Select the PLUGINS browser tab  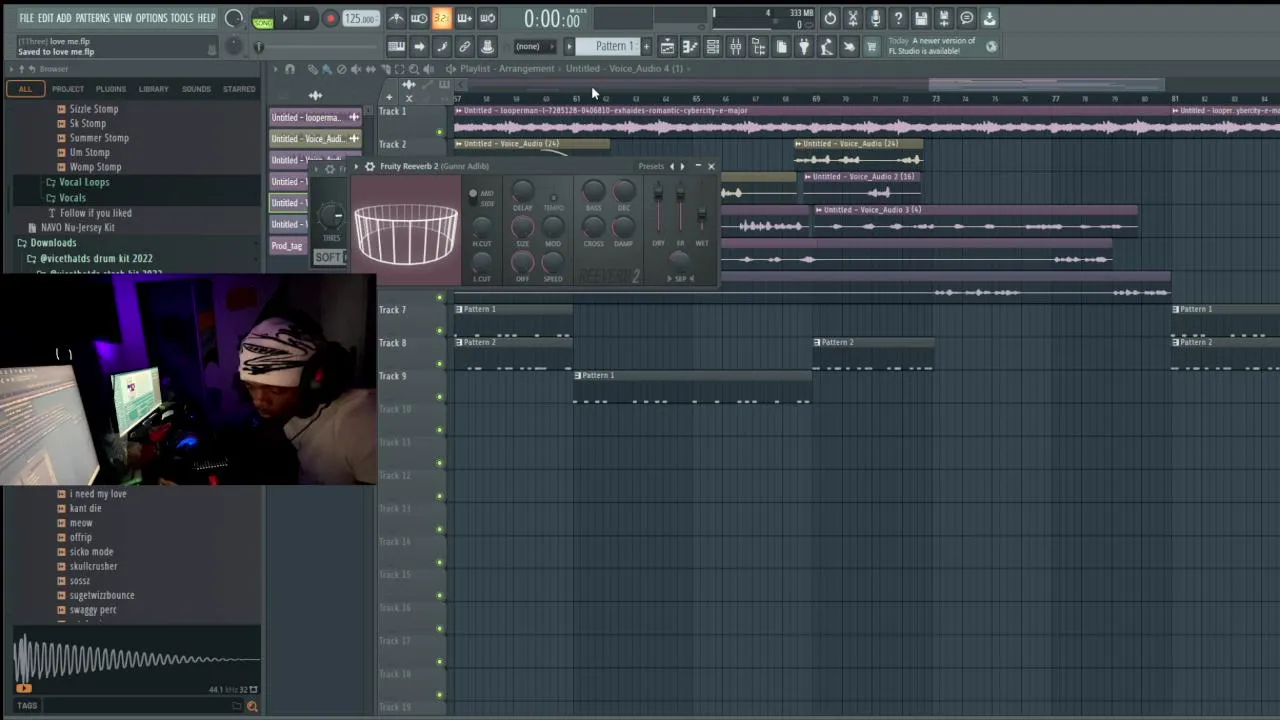click(111, 89)
